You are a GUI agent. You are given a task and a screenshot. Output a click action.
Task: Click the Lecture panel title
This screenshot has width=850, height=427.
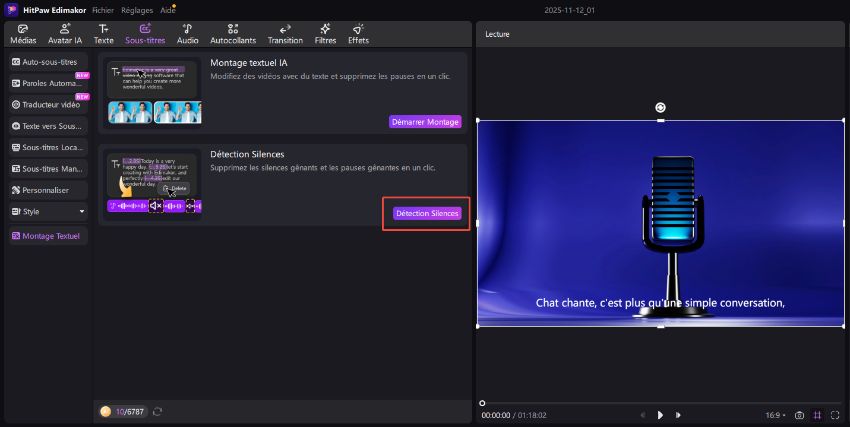coord(497,34)
